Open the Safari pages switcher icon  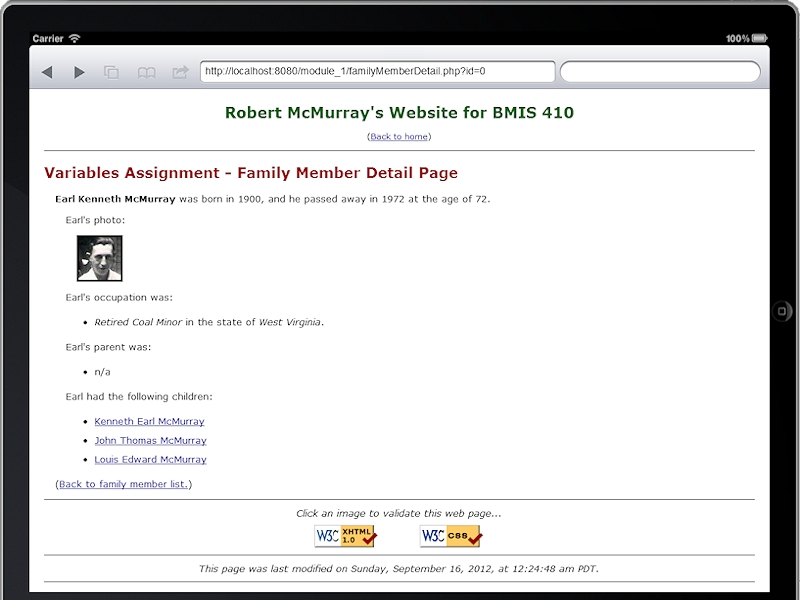click(x=112, y=72)
